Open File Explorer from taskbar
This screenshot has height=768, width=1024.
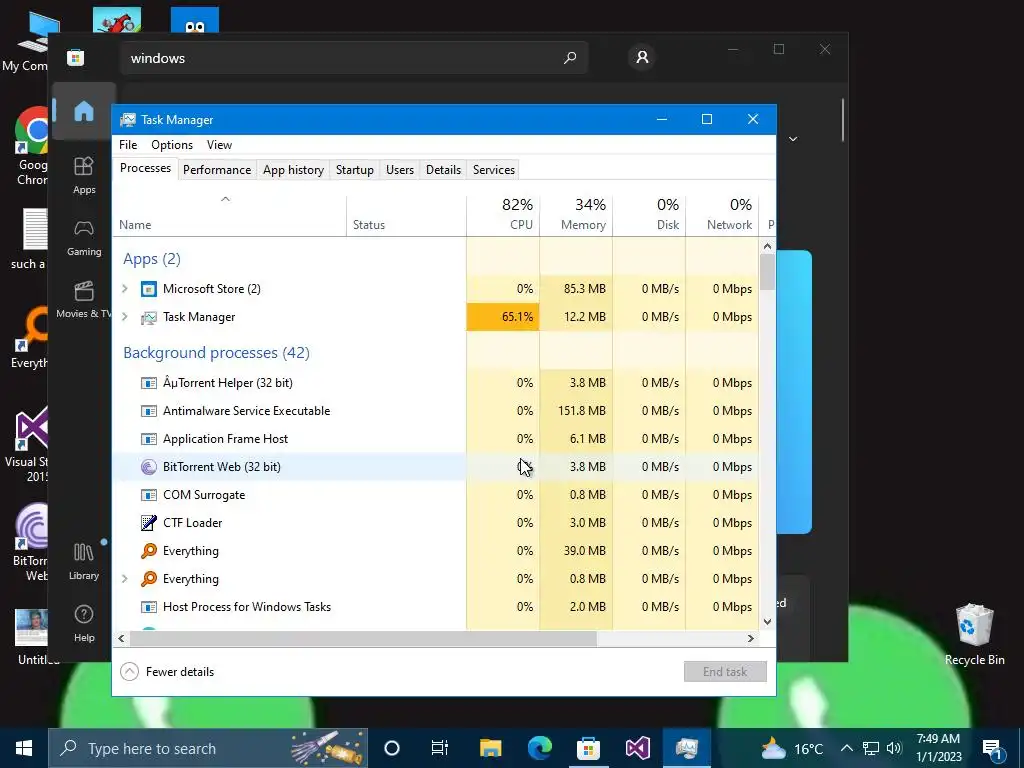pos(490,748)
